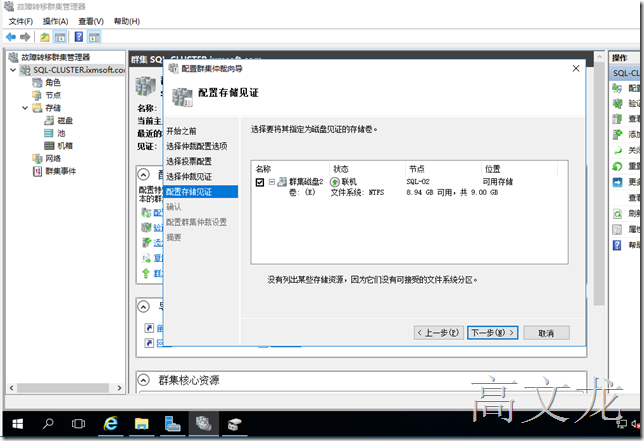
Task: Collapse the 存储 tree node chevron
Action: 25,108
